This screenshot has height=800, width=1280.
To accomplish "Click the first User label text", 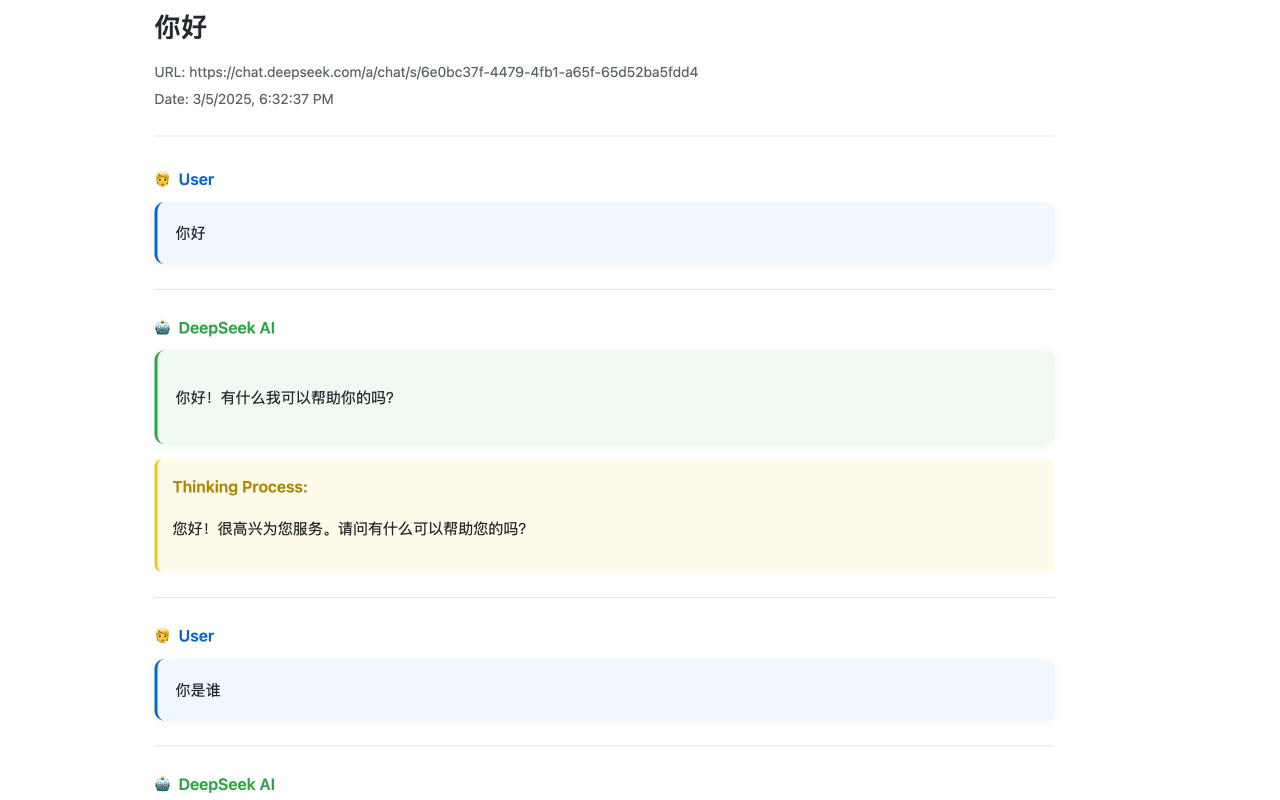I will [x=196, y=179].
